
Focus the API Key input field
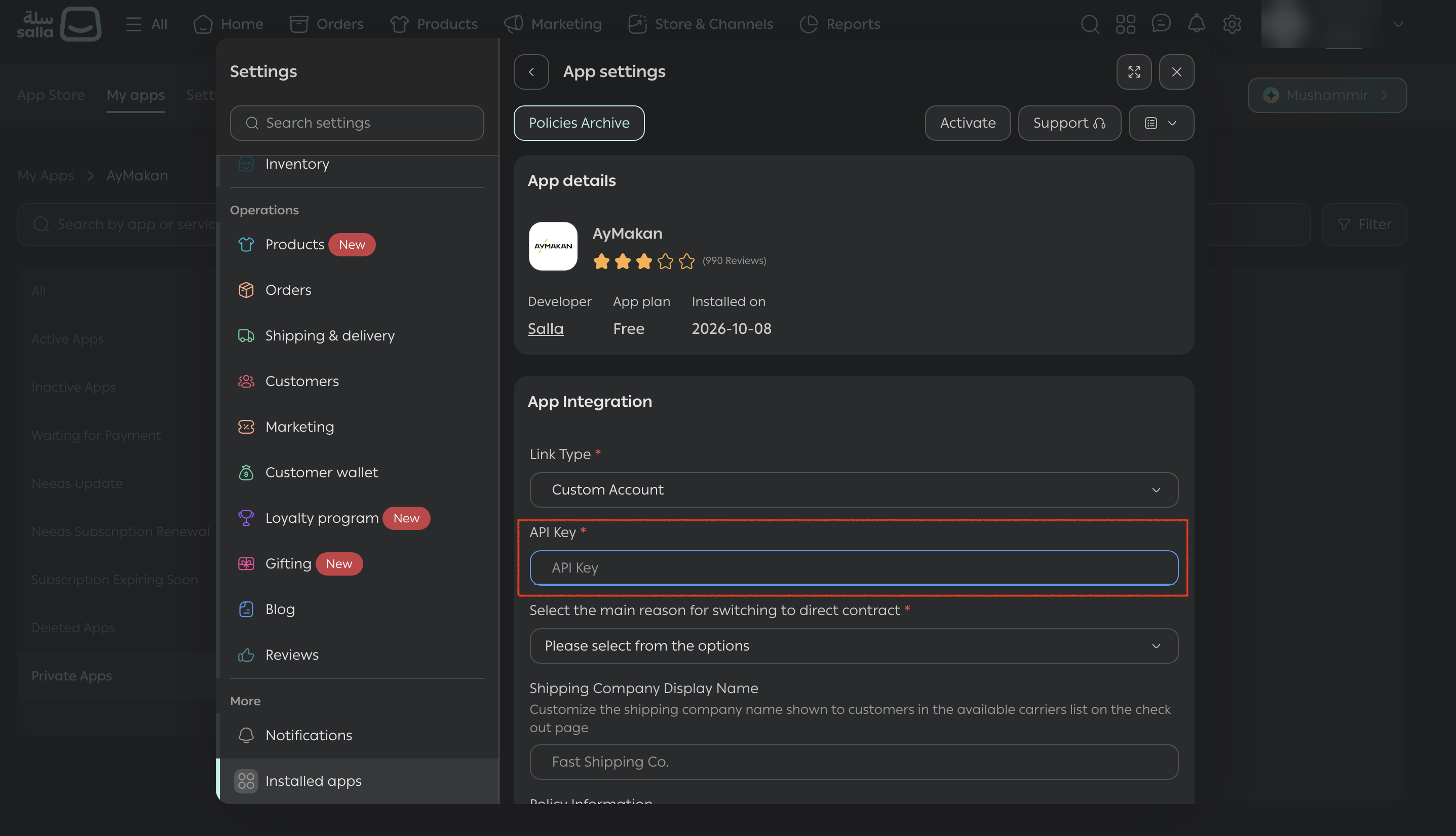(854, 568)
